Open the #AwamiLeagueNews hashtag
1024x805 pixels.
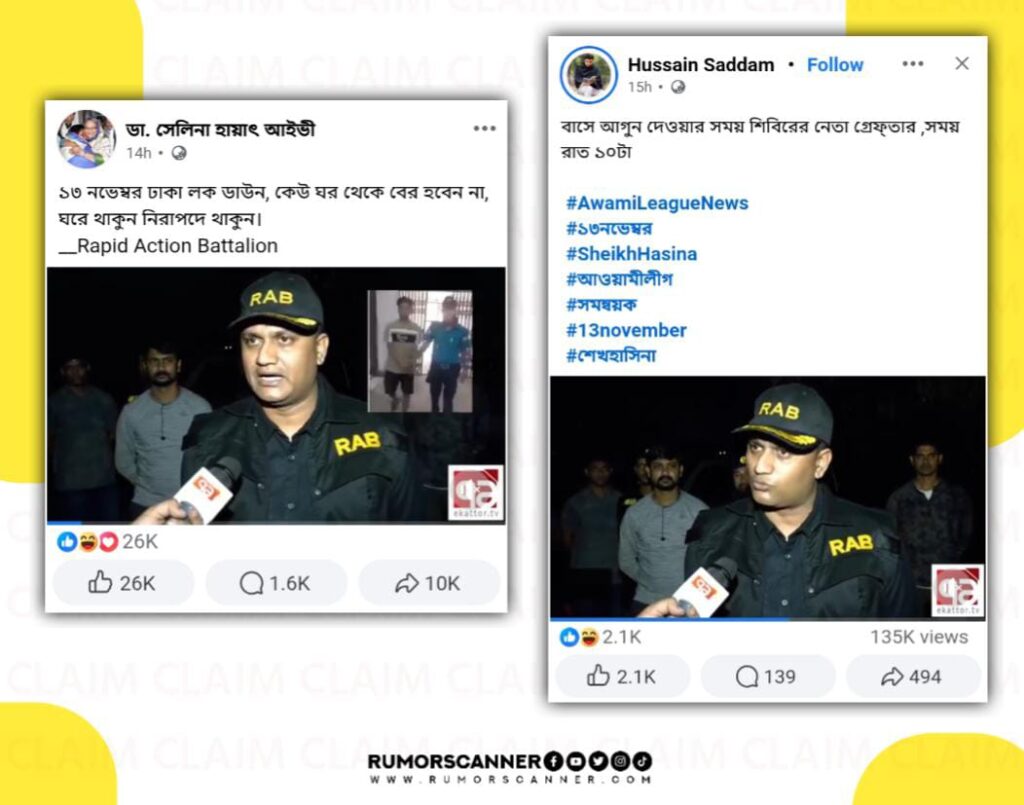(x=657, y=203)
